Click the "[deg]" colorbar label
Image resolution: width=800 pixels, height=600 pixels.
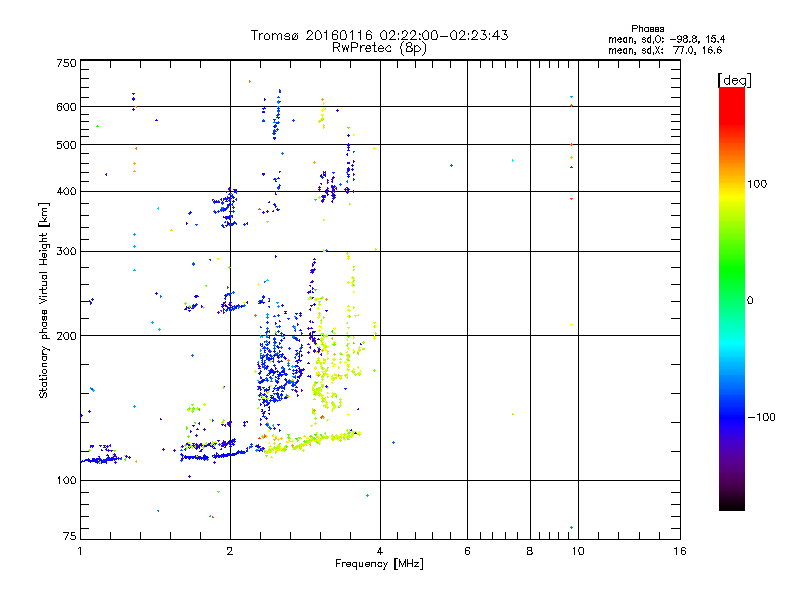coord(734,80)
